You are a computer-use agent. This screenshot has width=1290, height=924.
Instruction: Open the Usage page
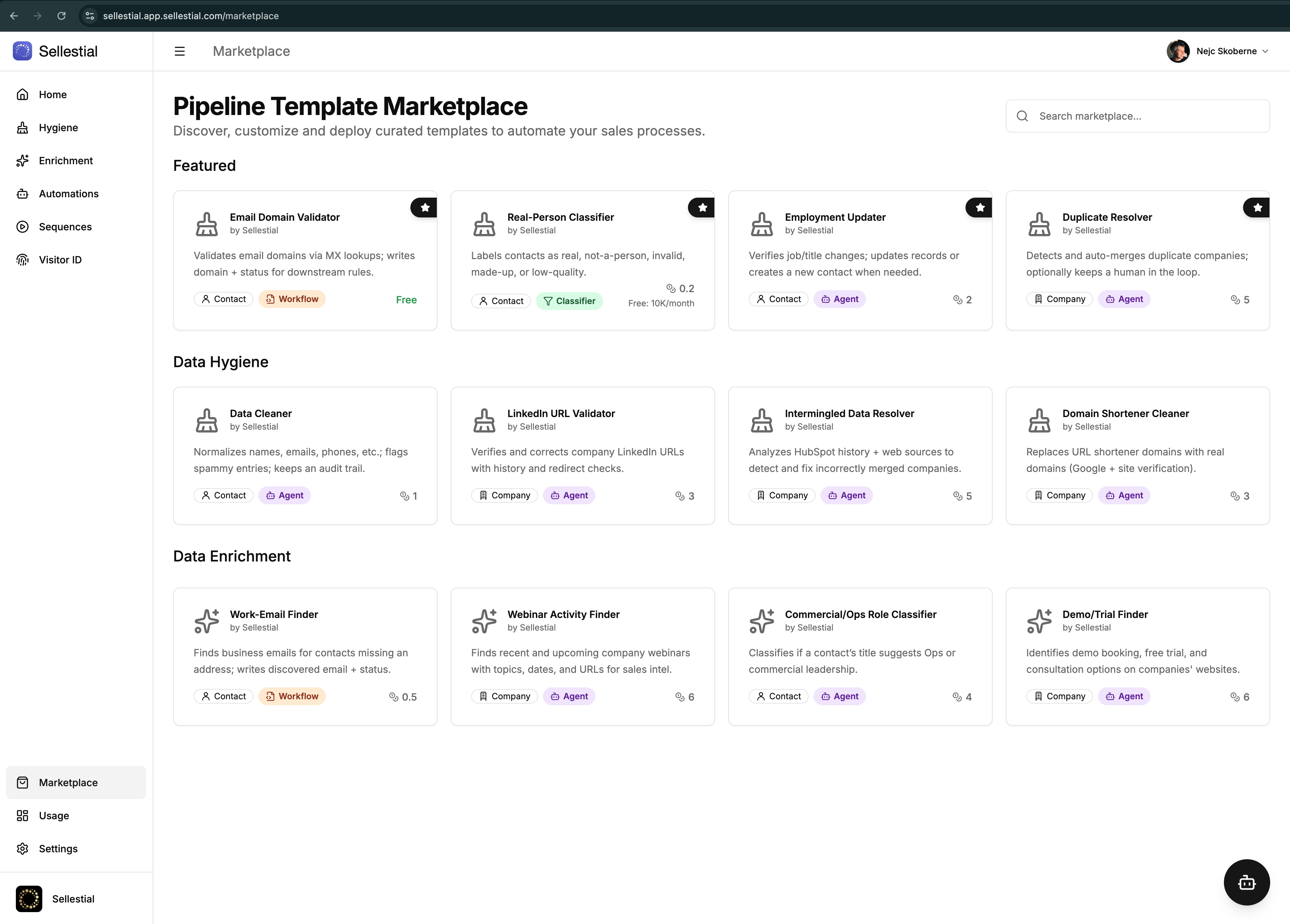pos(54,815)
